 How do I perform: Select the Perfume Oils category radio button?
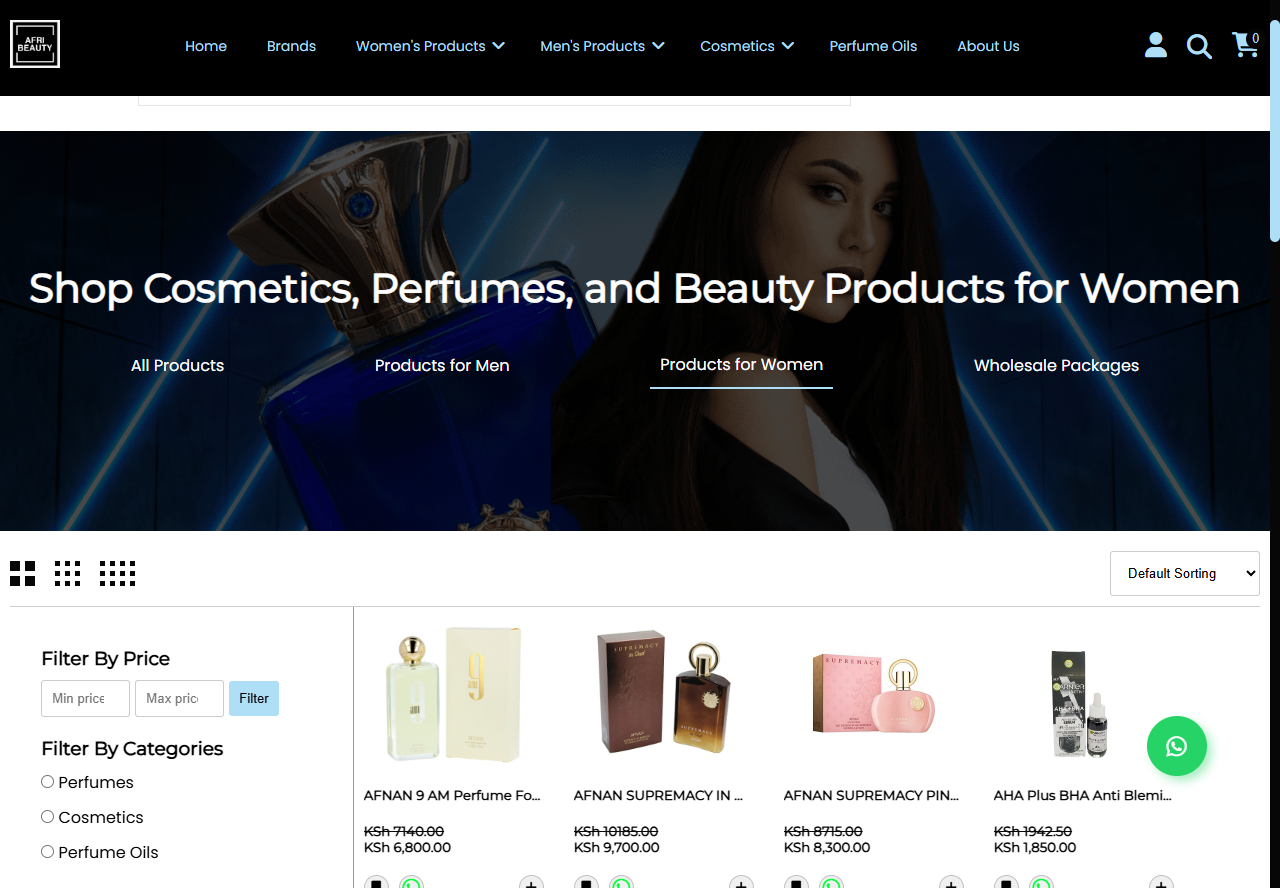click(47, 852)
